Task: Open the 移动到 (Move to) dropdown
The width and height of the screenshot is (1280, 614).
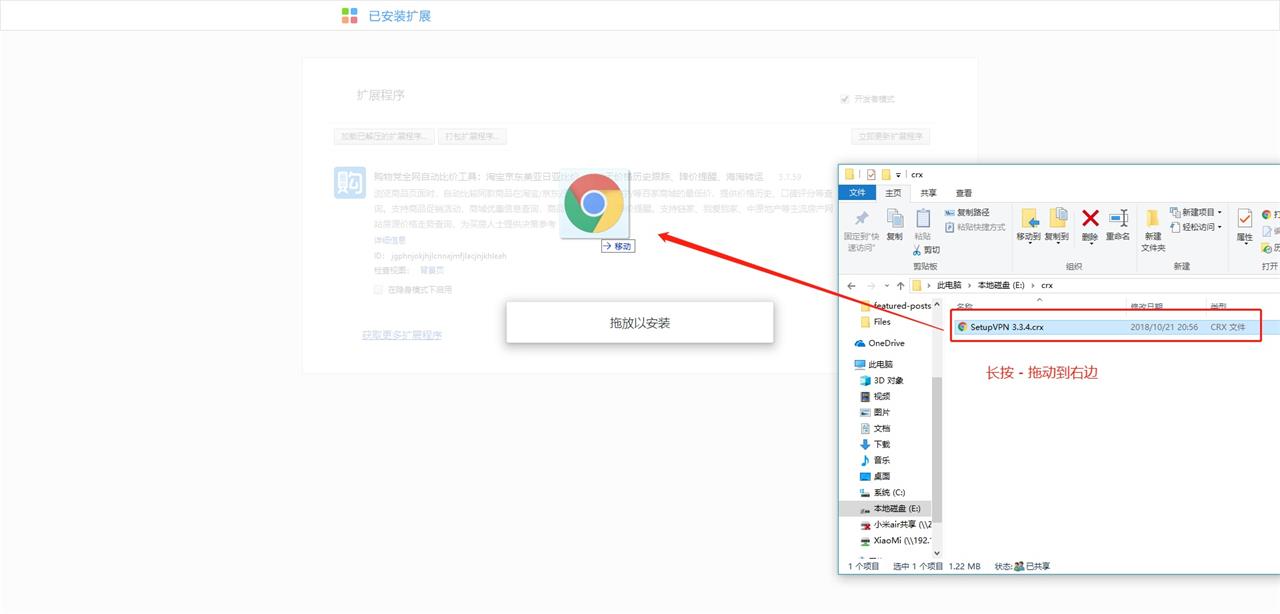Action: coord(1028,225)
